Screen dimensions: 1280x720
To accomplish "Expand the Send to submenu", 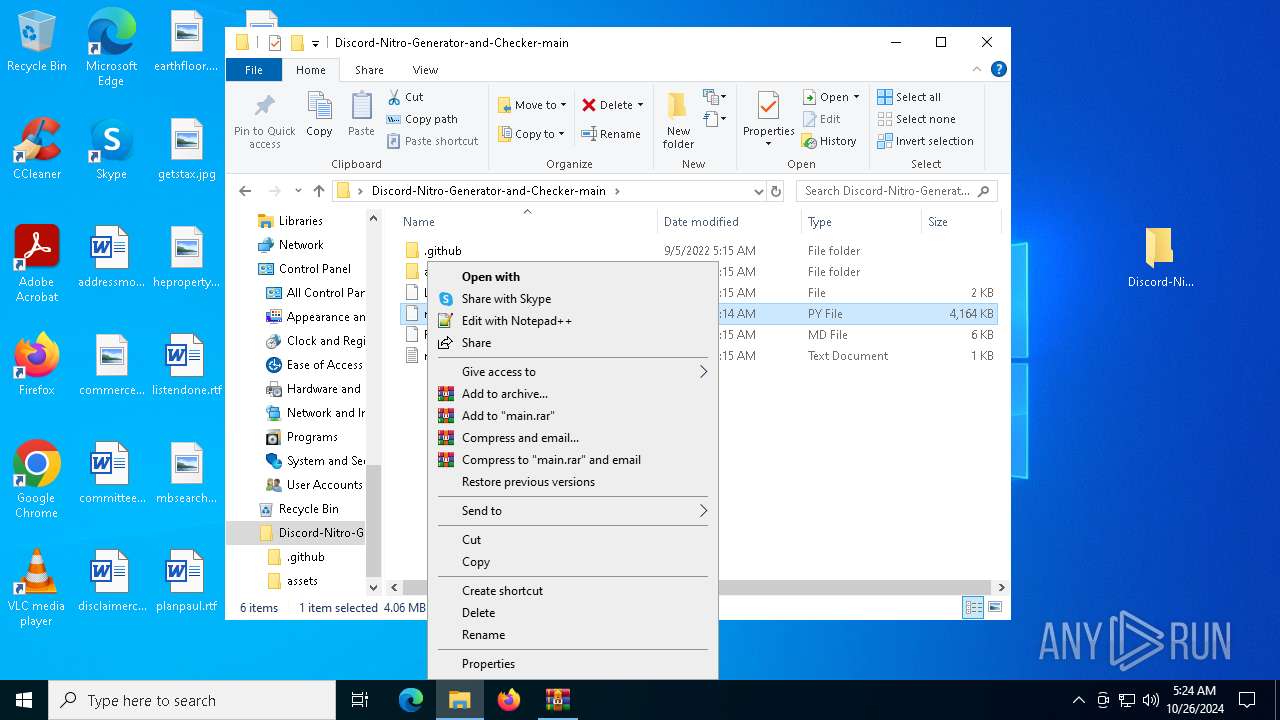I will (x=572, y=511).
